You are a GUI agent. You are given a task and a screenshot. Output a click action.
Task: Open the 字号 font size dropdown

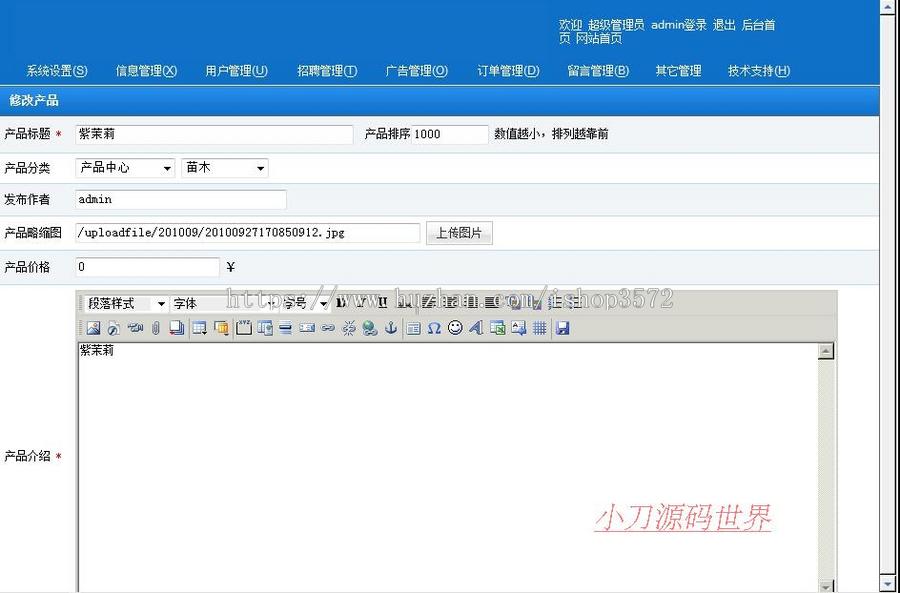click(305, 303)
